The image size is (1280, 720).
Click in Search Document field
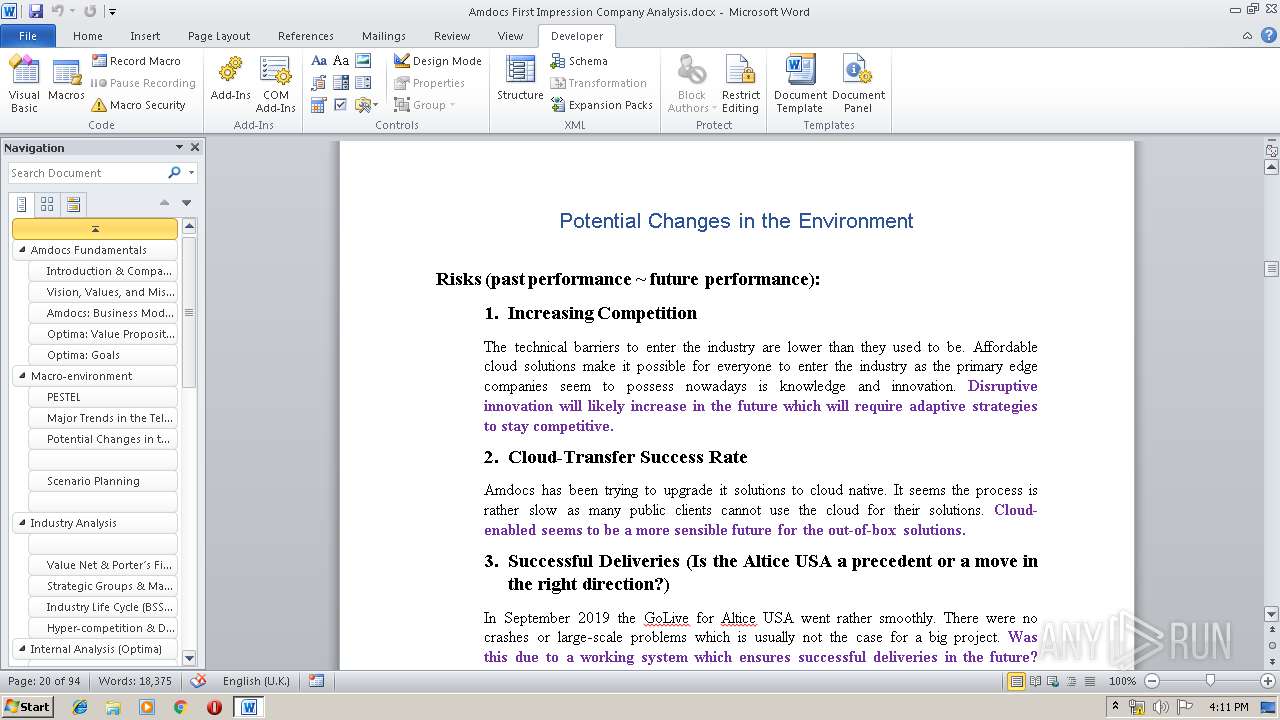(88, 173)
